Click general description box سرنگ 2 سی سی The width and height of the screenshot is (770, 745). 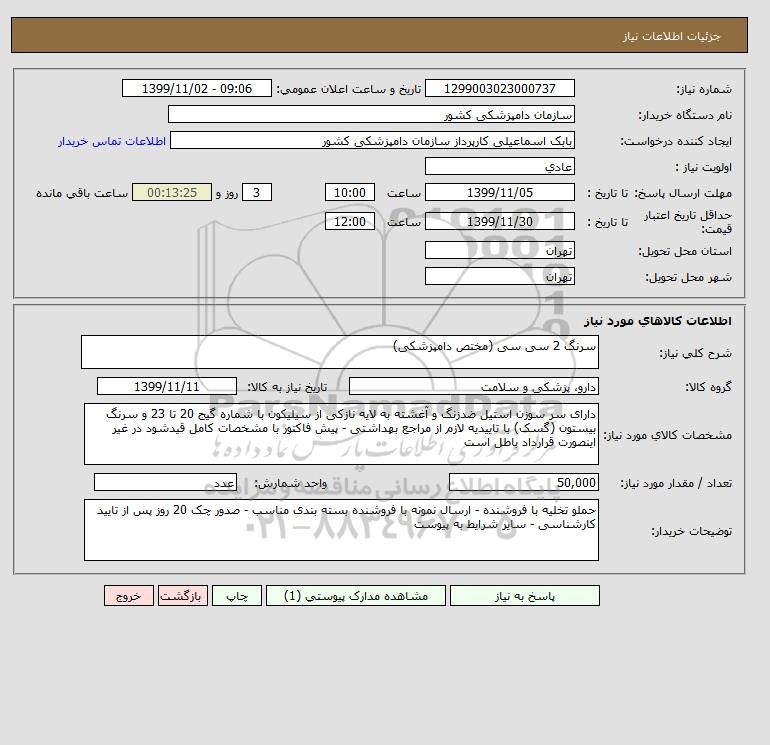pyautogui.click(x=340, y=352)
